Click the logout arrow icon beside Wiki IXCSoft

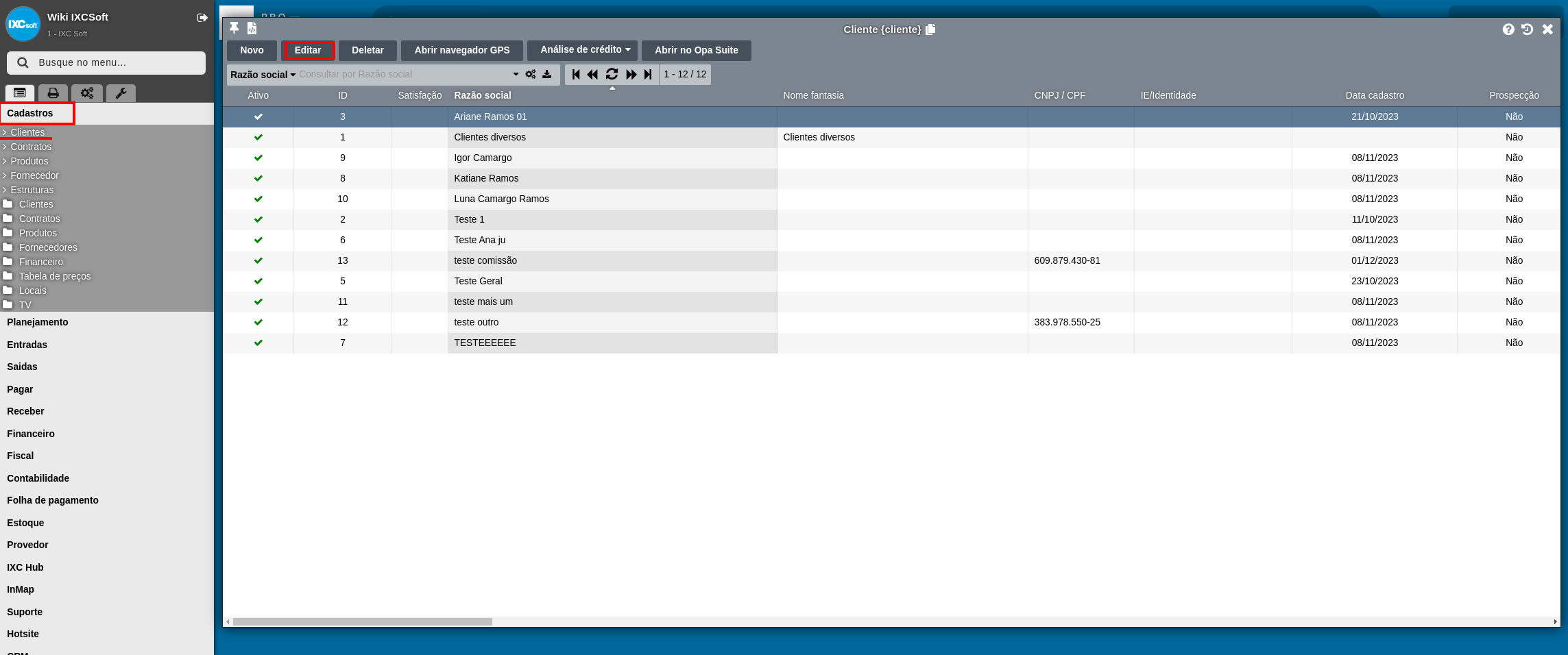pos(202,18)
